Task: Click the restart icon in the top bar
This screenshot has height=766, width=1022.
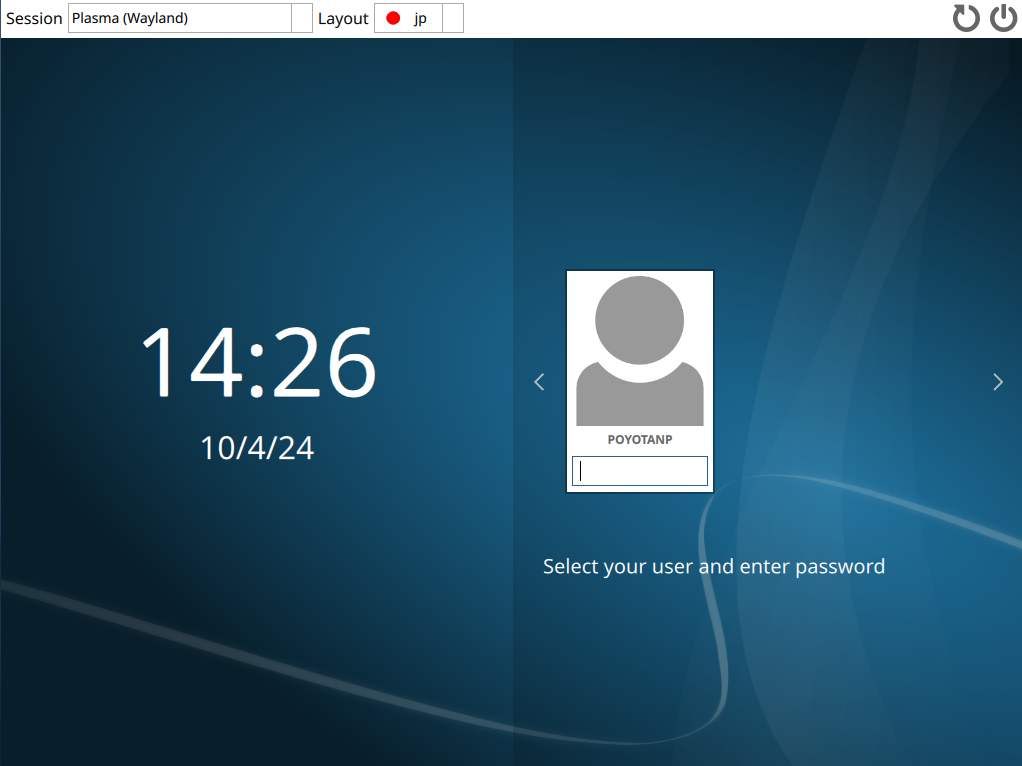Action: click(x=966, y=17)
